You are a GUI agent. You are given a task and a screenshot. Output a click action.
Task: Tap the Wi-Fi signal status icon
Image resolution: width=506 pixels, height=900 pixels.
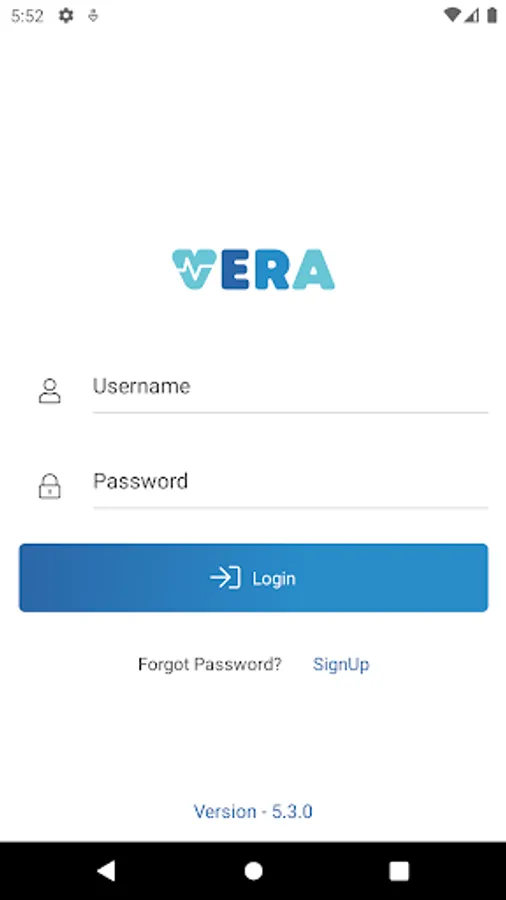[x=453, y=15]
